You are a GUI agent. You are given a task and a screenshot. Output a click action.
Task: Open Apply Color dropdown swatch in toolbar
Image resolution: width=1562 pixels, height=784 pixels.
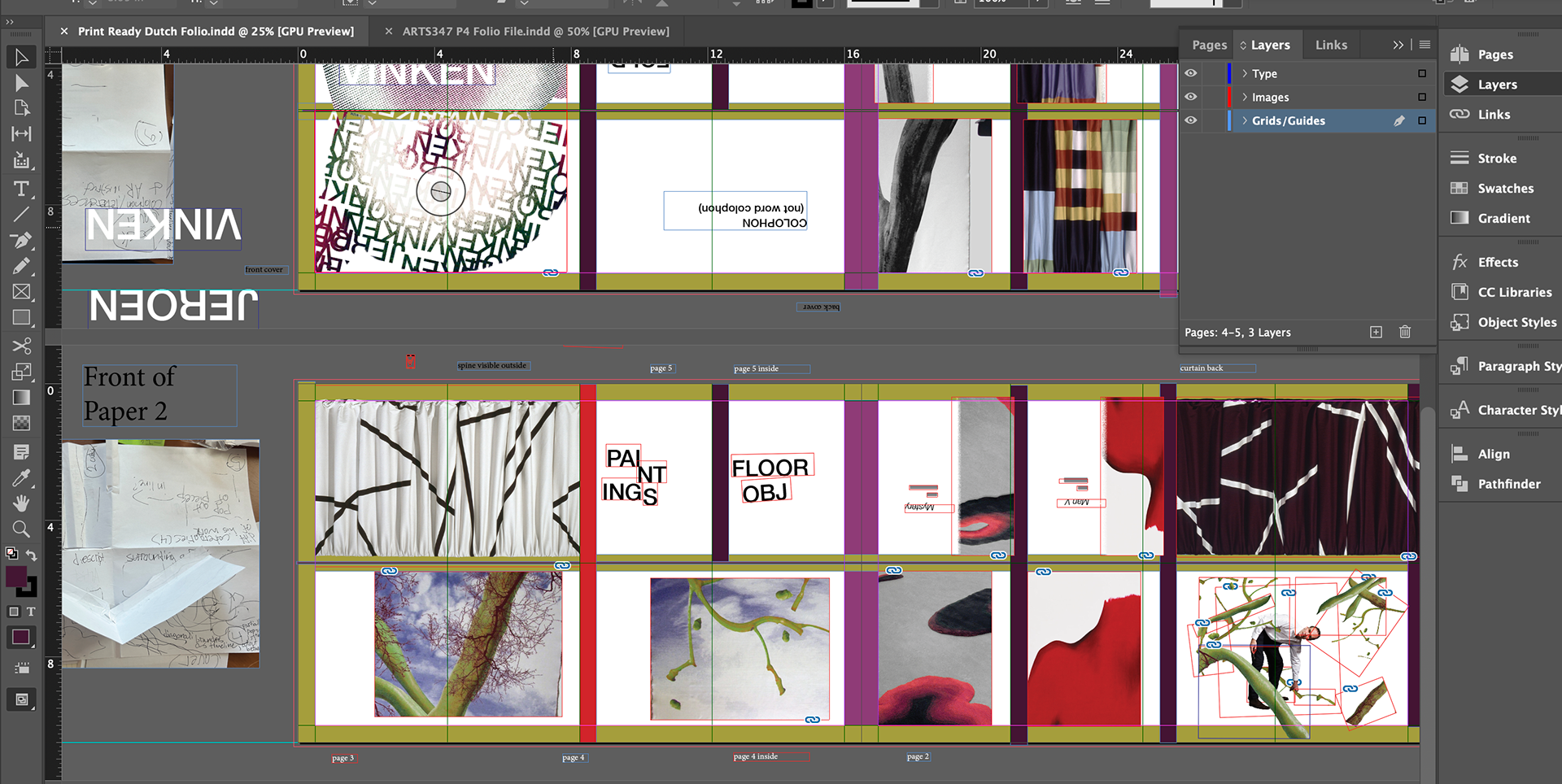[21, 638]
